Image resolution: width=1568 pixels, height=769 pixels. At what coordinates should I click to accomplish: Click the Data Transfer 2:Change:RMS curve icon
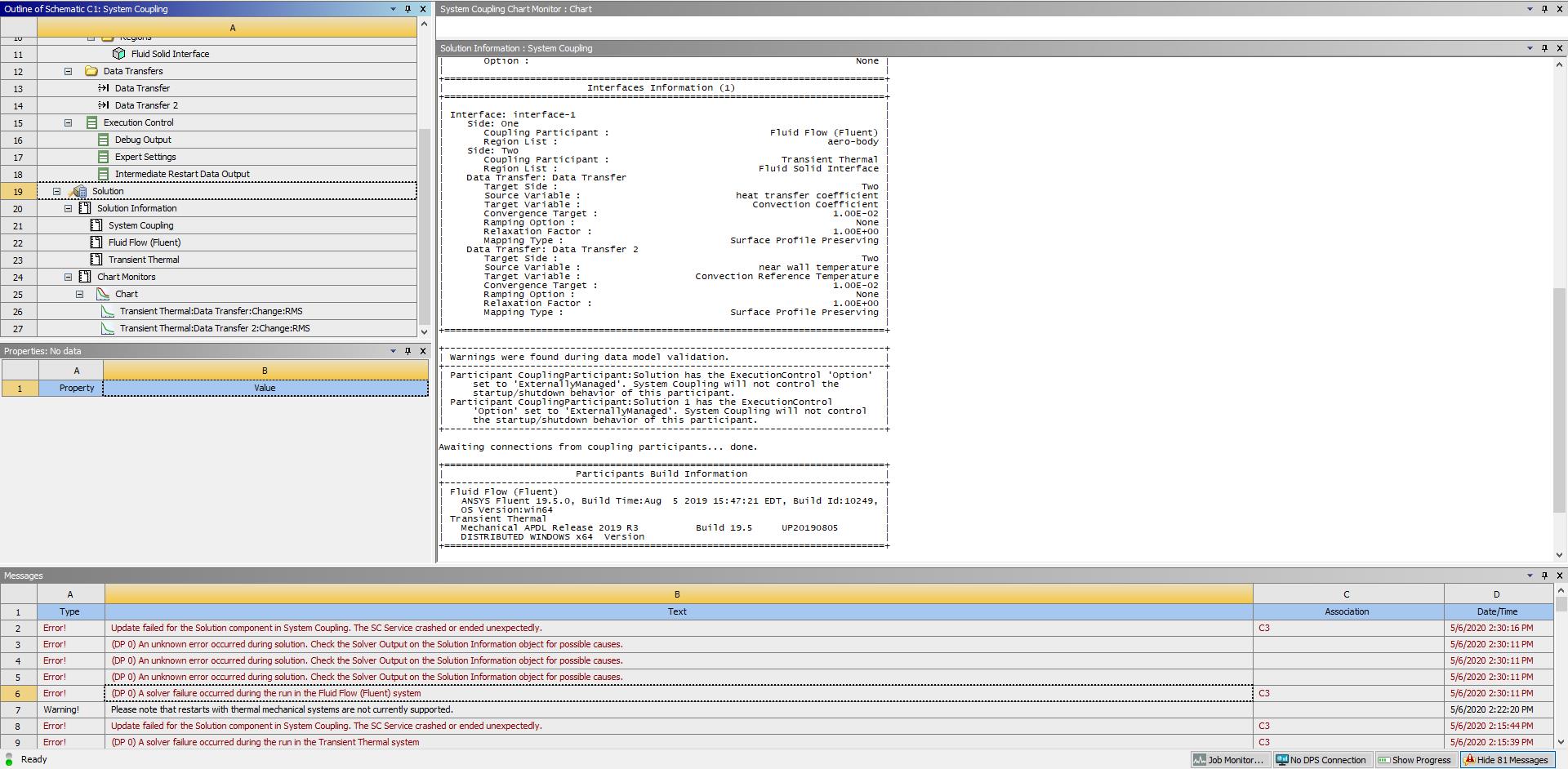coord(107,328)
